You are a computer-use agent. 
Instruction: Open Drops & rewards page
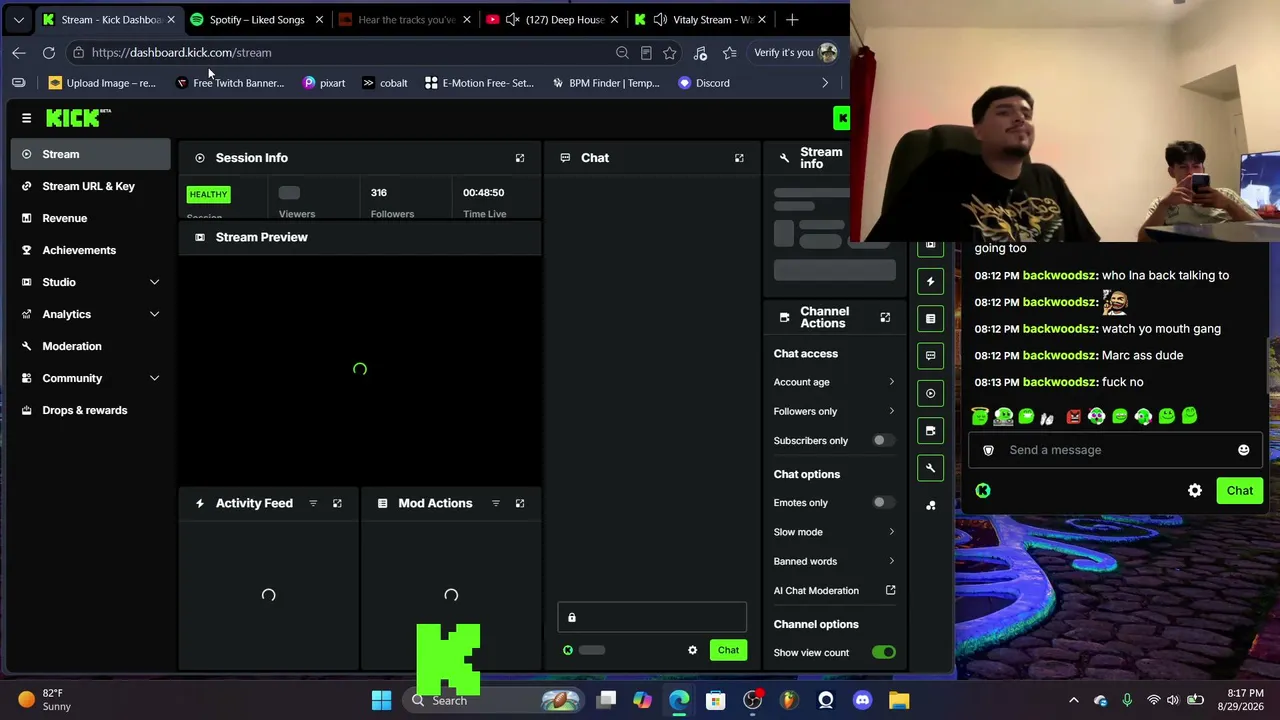click(91, 410)
